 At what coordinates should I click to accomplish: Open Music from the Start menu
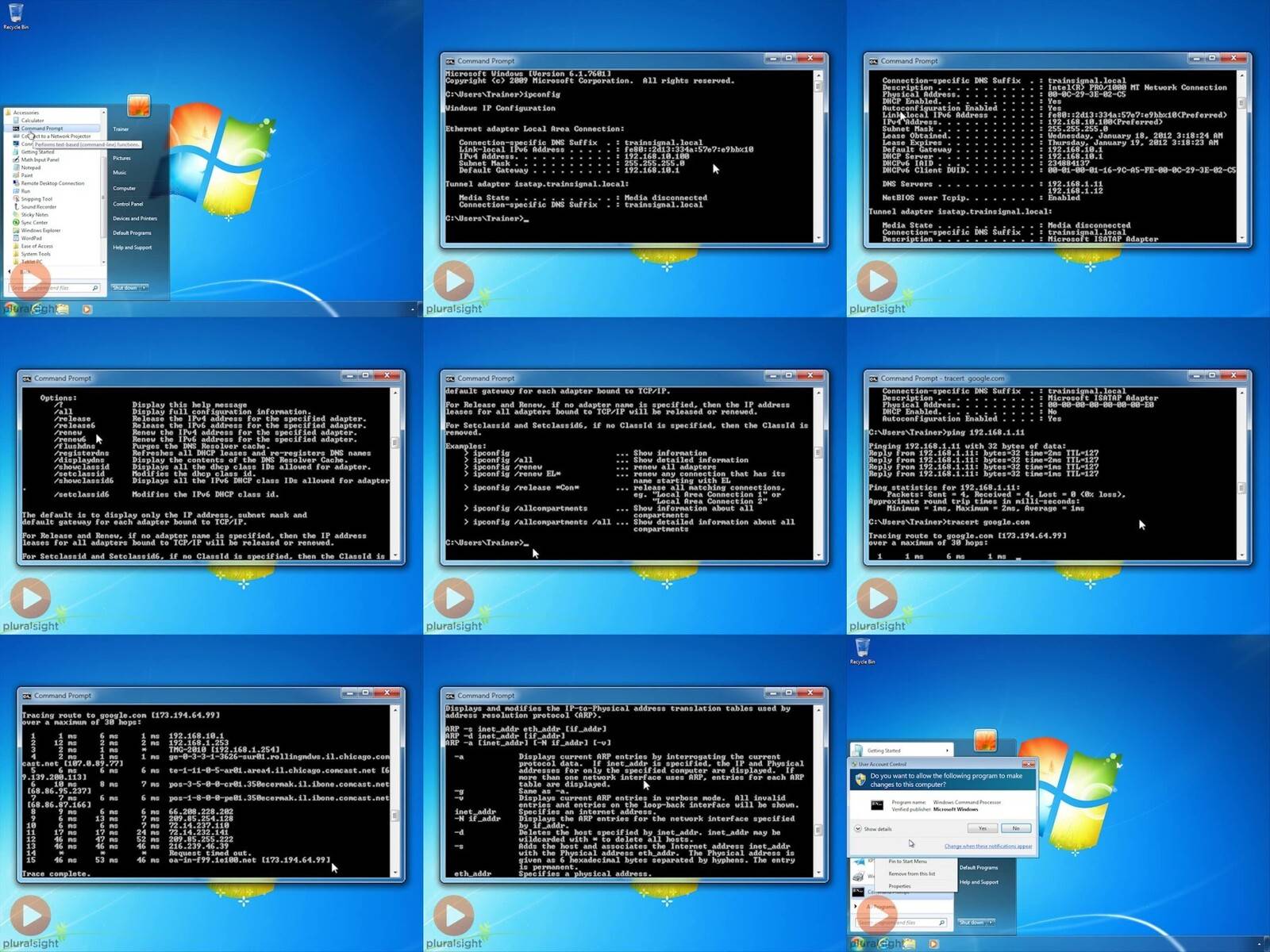[x=119, y=173]
